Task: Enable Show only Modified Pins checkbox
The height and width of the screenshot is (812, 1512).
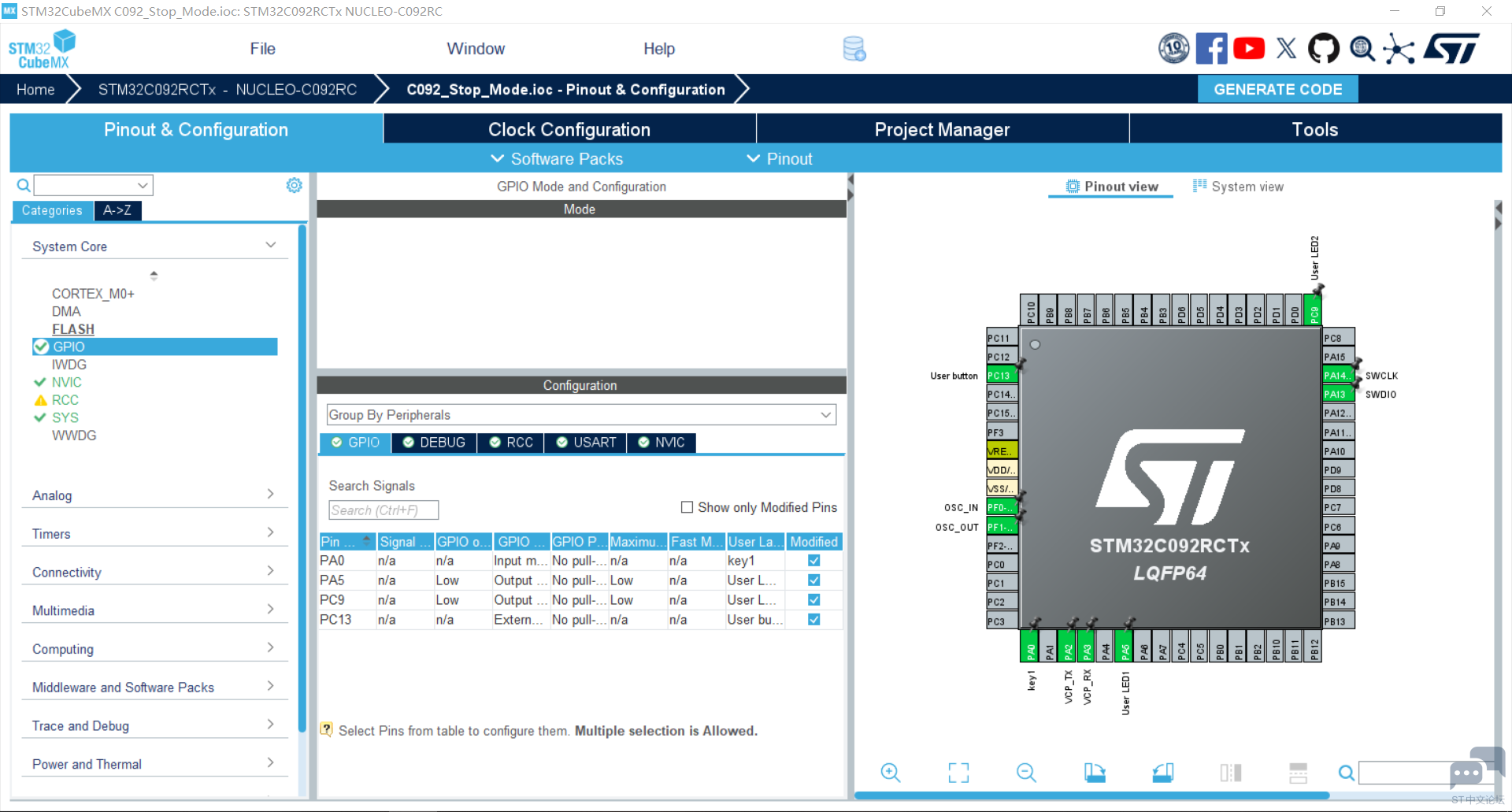Action: click(687, 507)
